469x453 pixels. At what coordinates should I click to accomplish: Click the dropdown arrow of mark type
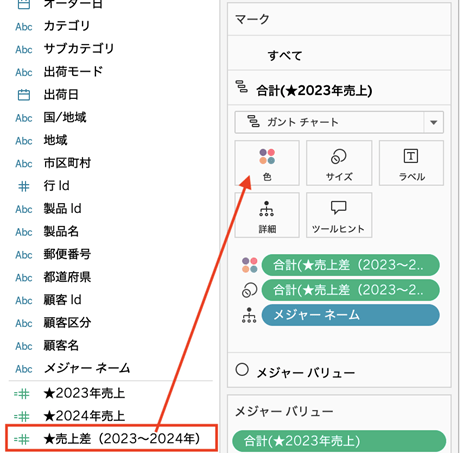(433, 122)
